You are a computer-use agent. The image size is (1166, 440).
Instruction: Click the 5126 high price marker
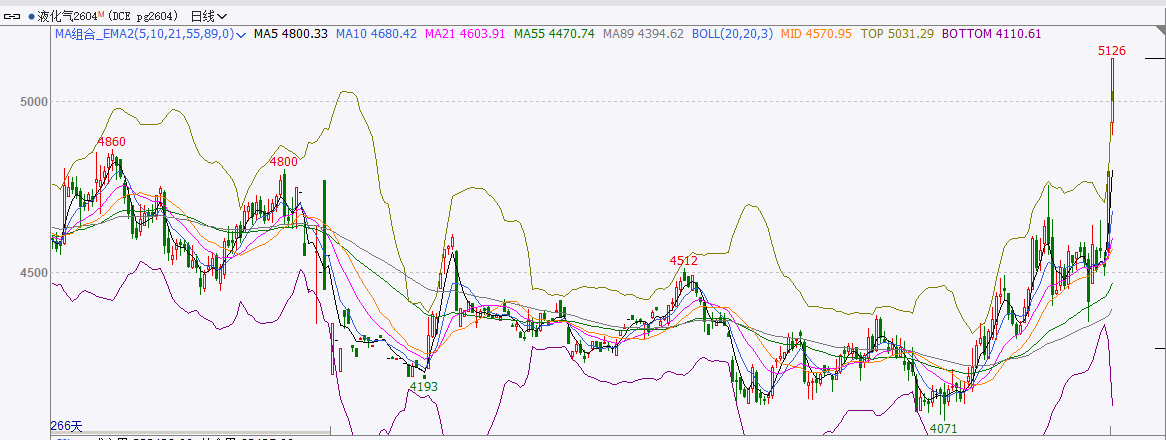[x=1112, y=50]
